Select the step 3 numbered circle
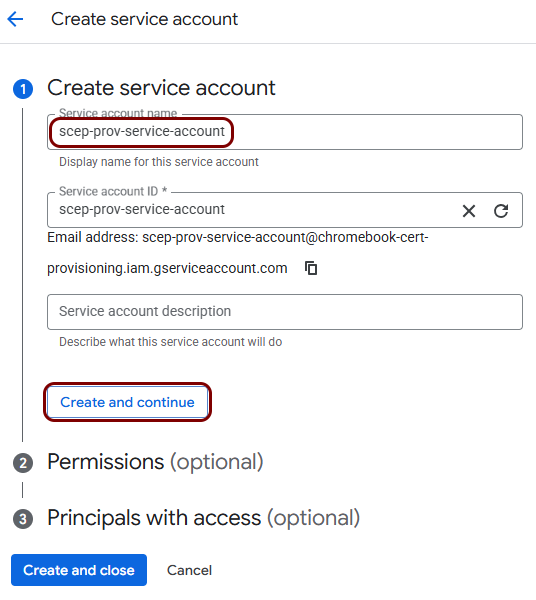Screen dimensions: 536x600 click(x=23, y=519)
